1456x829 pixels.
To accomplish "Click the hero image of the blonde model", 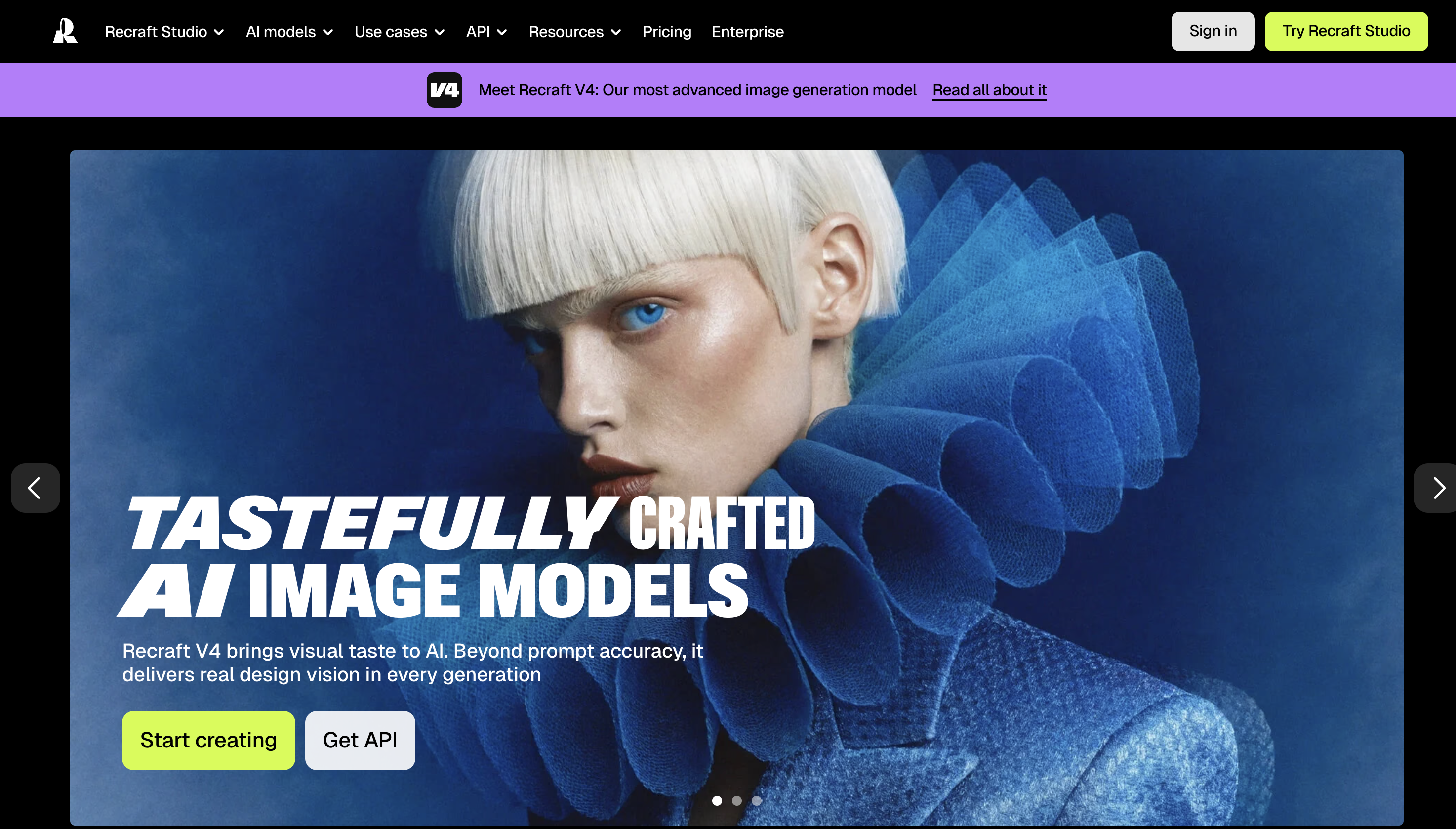I will point(736,488).
